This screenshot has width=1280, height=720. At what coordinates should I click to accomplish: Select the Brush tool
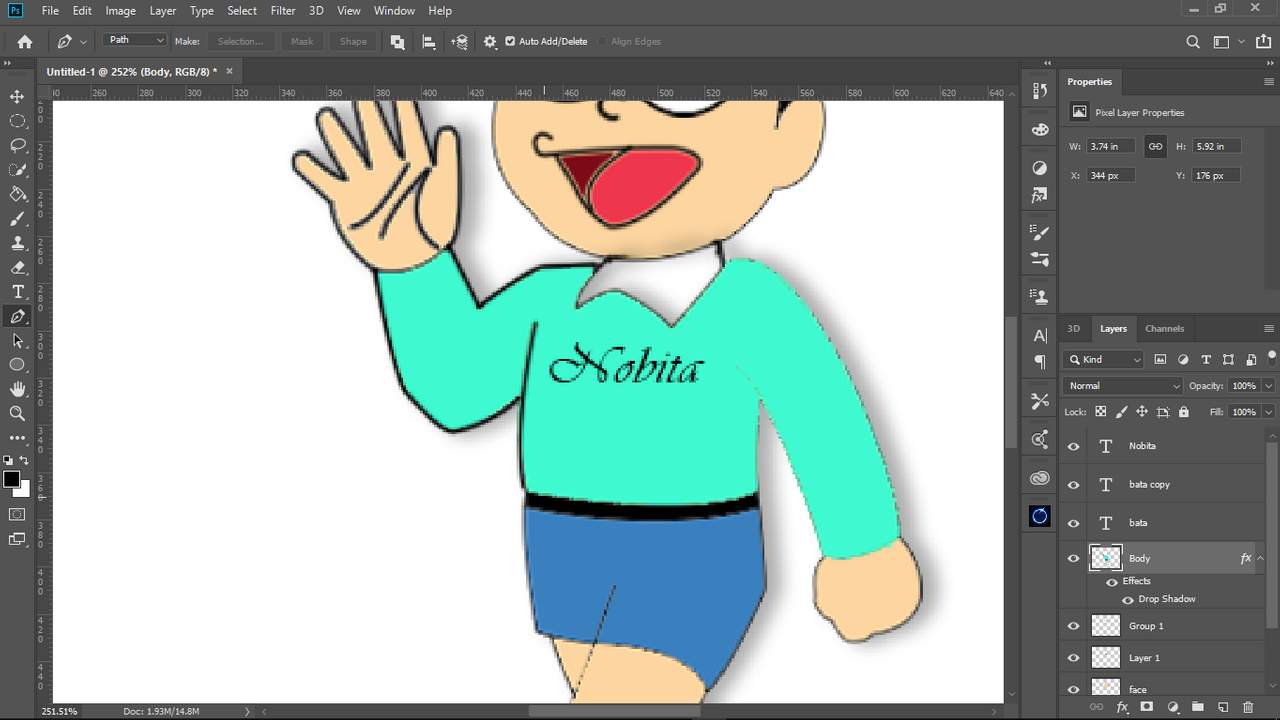17,218
